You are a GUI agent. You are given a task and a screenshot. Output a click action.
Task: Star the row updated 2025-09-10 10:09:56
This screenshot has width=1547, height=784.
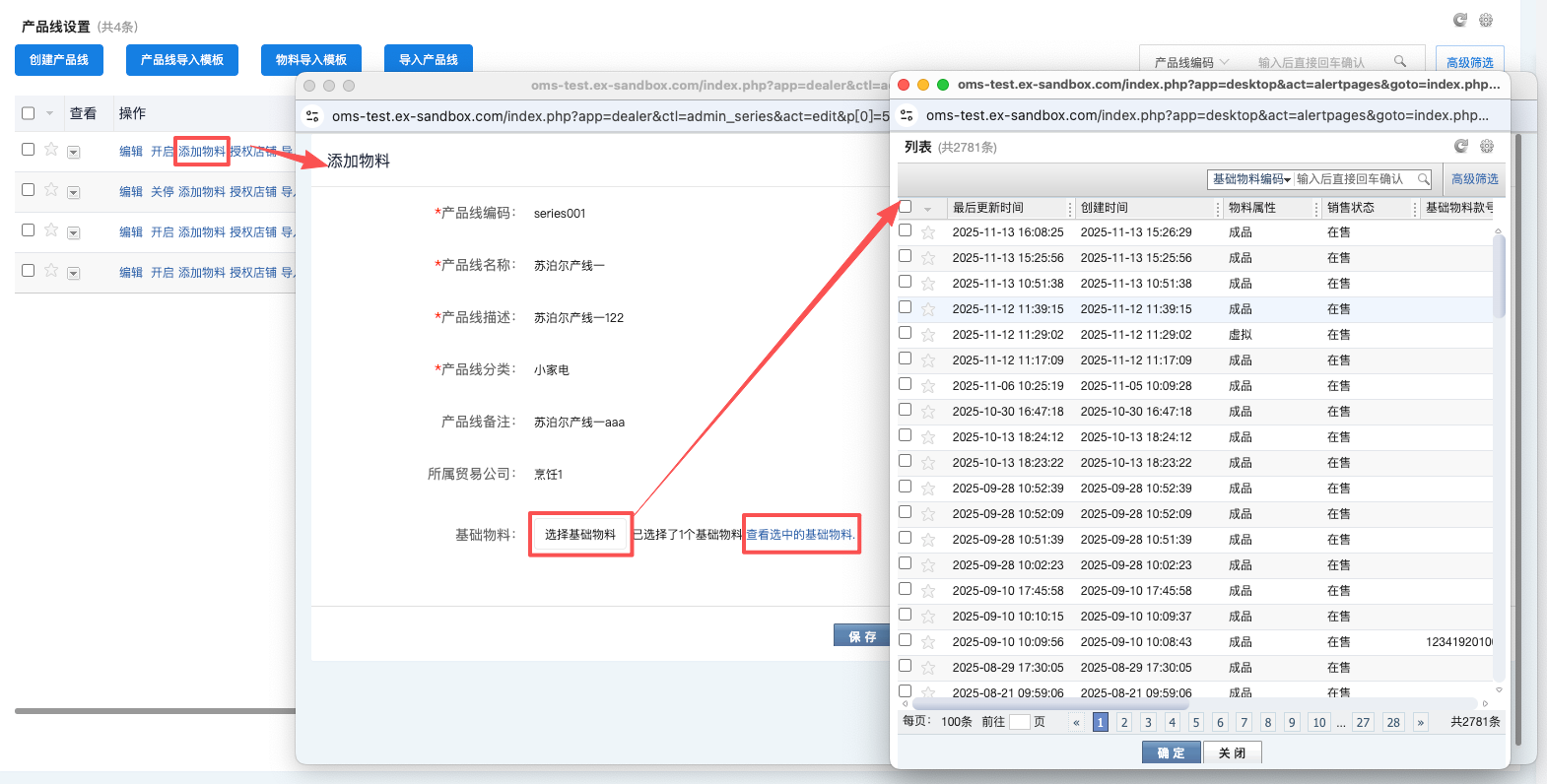[x=928, y=642]
